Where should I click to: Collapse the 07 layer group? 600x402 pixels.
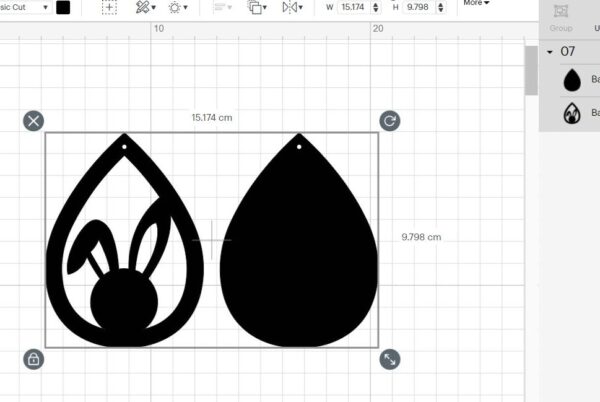(550, 51)
